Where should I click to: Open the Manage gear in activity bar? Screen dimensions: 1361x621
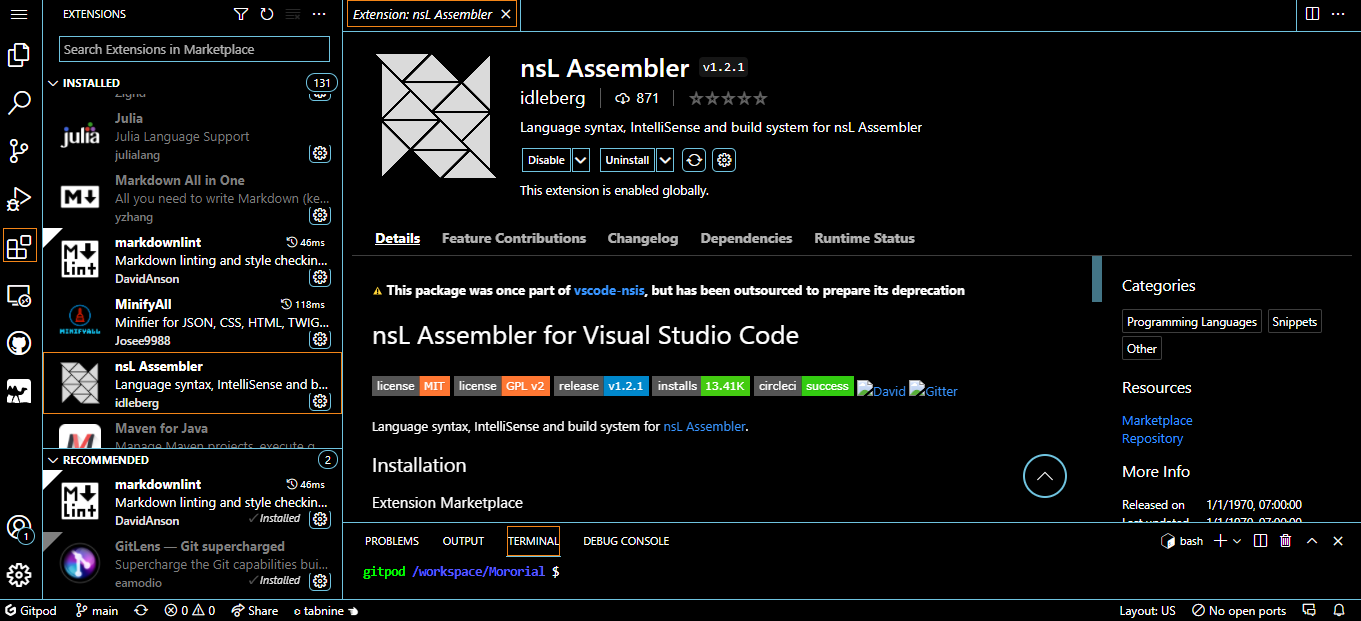(19, 575)
